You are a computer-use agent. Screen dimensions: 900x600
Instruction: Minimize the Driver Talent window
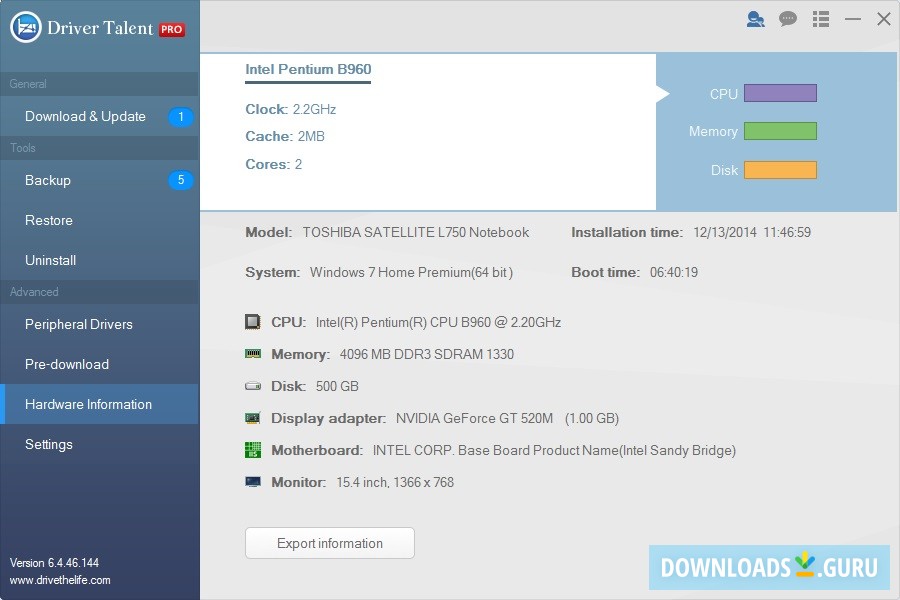pyautogui.click(x=853, y=20)
